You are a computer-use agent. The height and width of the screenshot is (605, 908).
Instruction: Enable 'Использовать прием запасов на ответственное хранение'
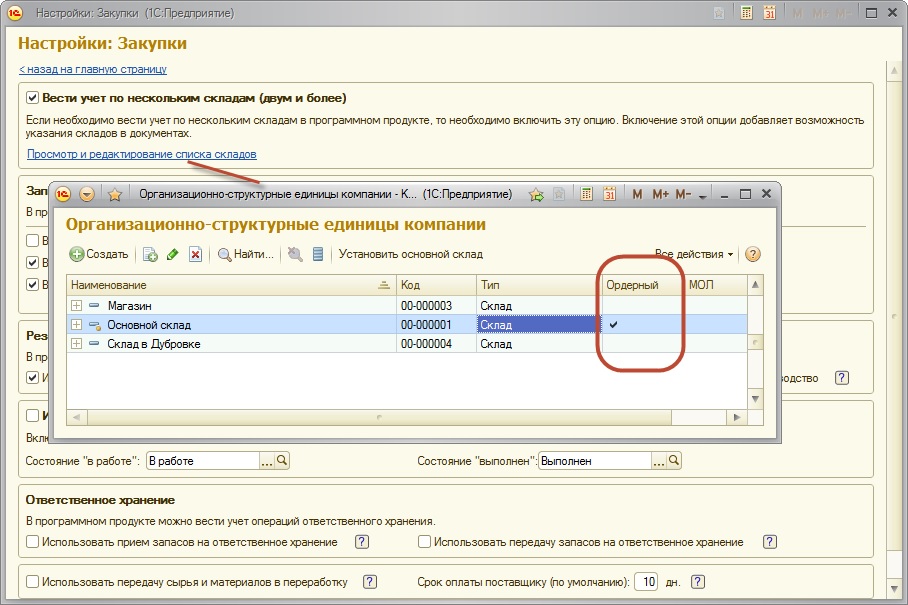33,542
